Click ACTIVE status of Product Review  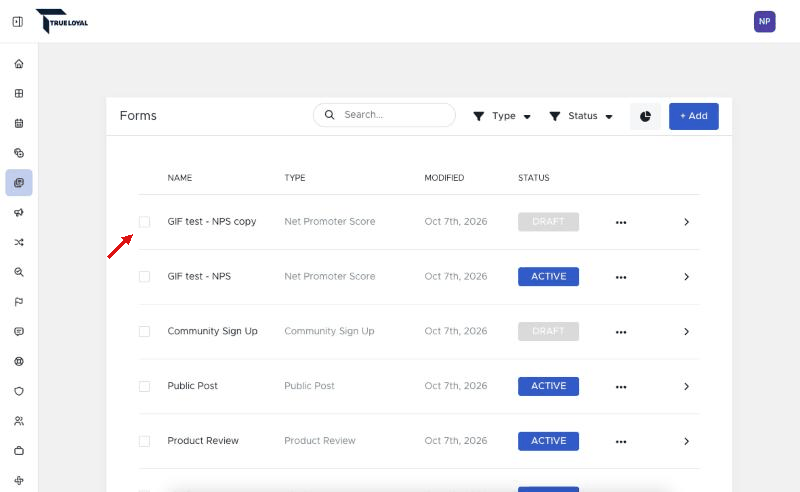tap(548, 441)
